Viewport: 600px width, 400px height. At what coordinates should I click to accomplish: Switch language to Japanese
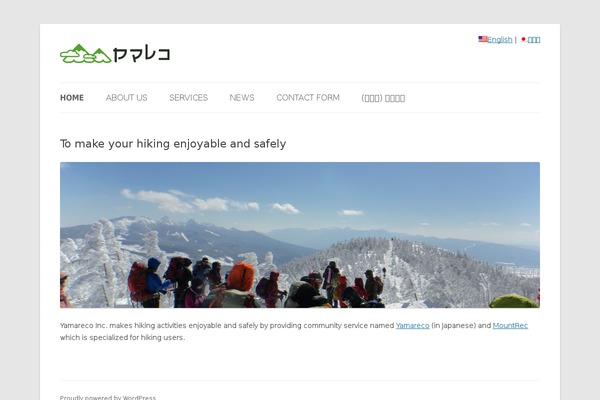534,40
